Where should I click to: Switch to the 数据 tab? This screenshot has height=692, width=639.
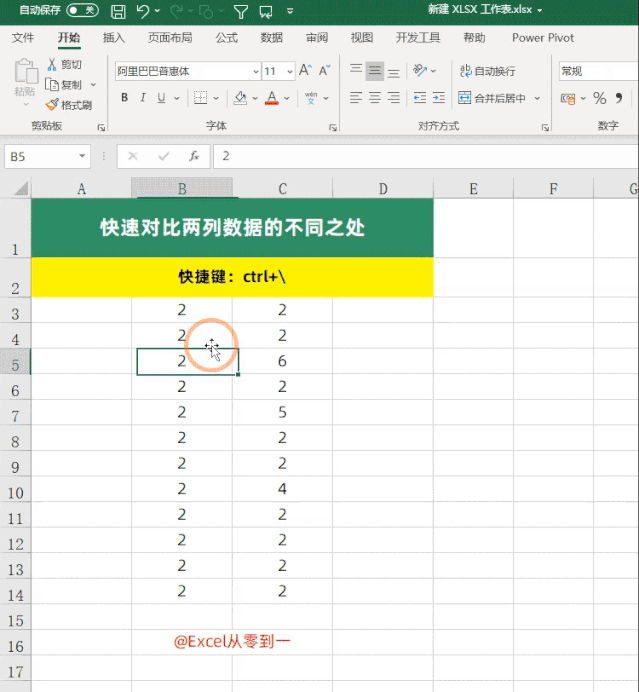(271, 38)
